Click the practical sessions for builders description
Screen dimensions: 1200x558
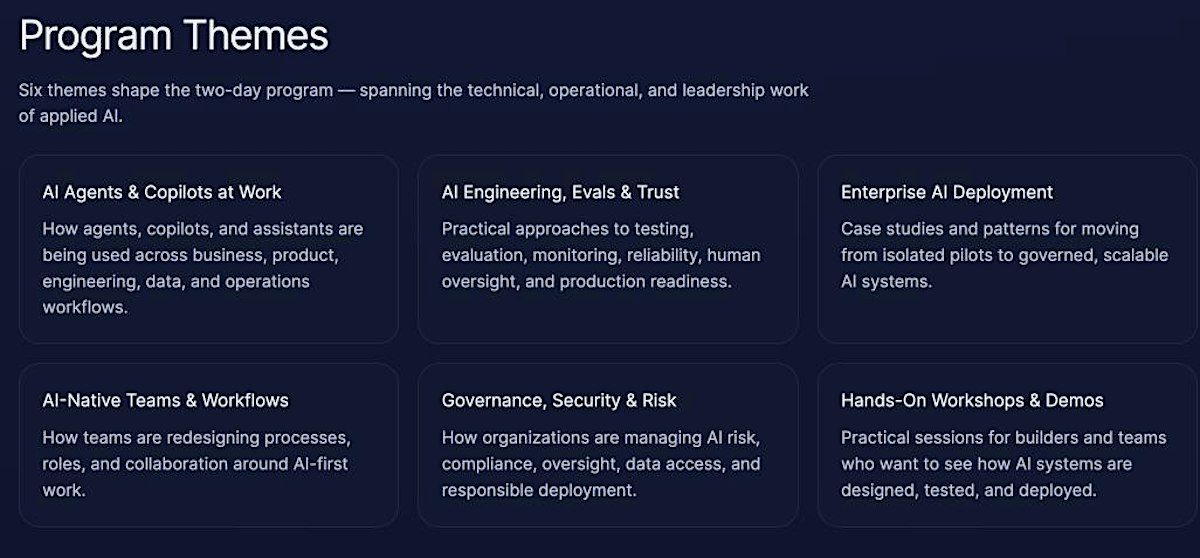coord(1003,464)
